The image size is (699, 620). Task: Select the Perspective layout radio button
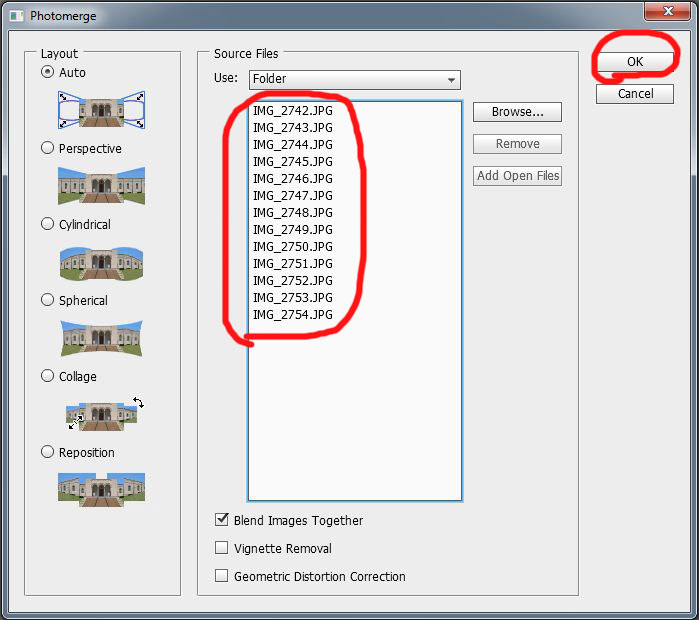tap(47, 148)
